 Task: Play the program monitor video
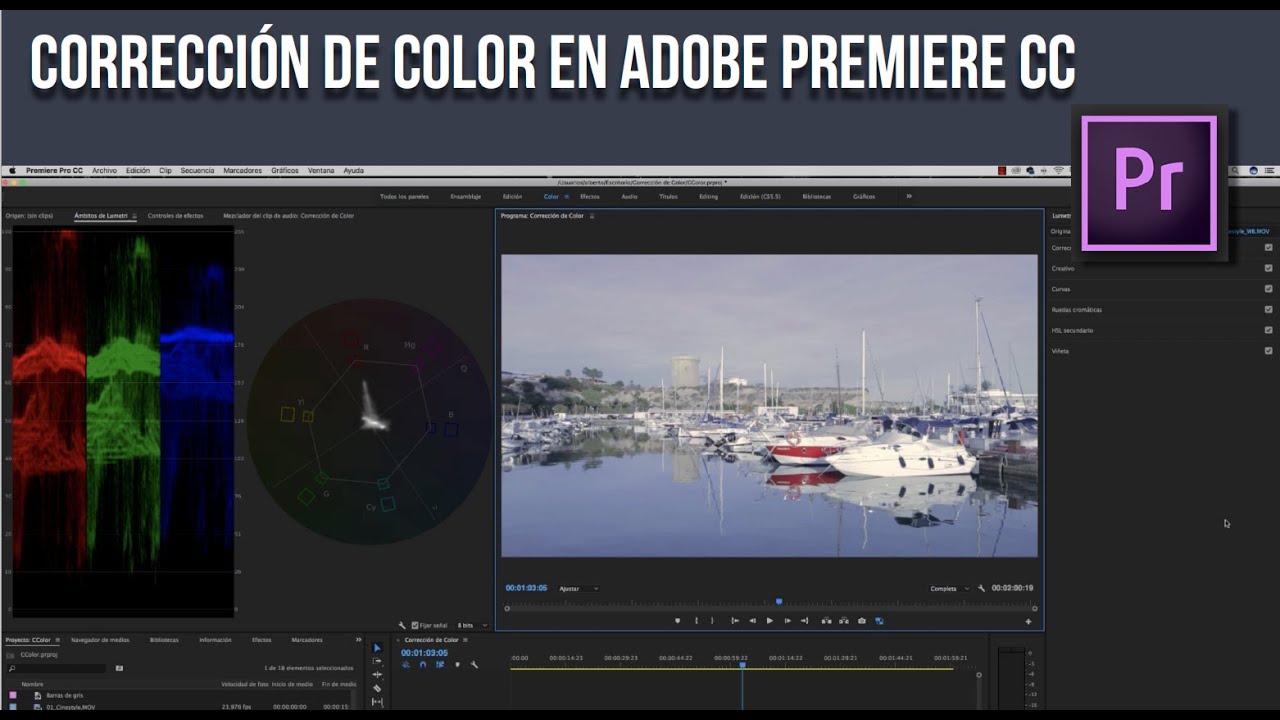pos(770,621)
